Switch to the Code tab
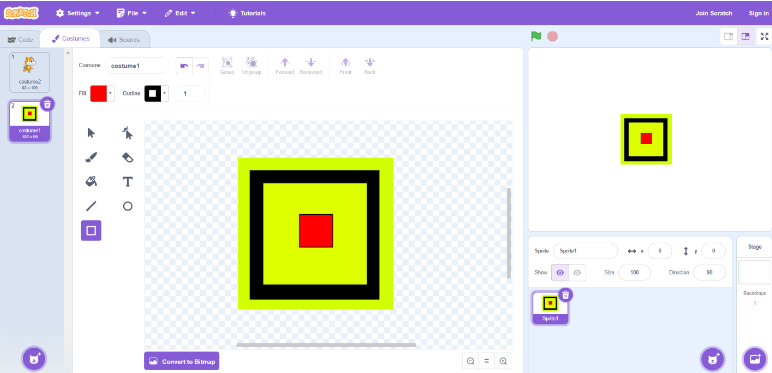 [20, 39]
